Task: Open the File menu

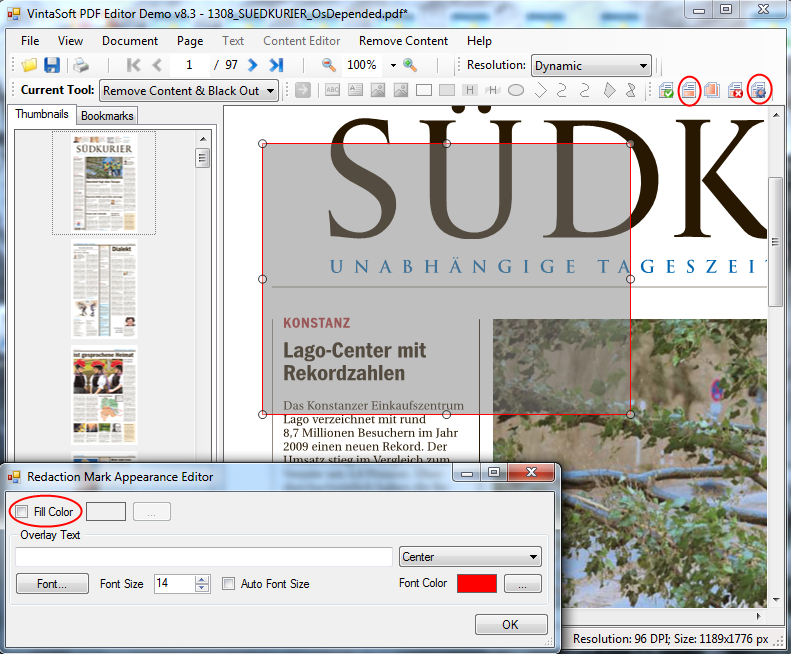Action: [x=30, y=41]
